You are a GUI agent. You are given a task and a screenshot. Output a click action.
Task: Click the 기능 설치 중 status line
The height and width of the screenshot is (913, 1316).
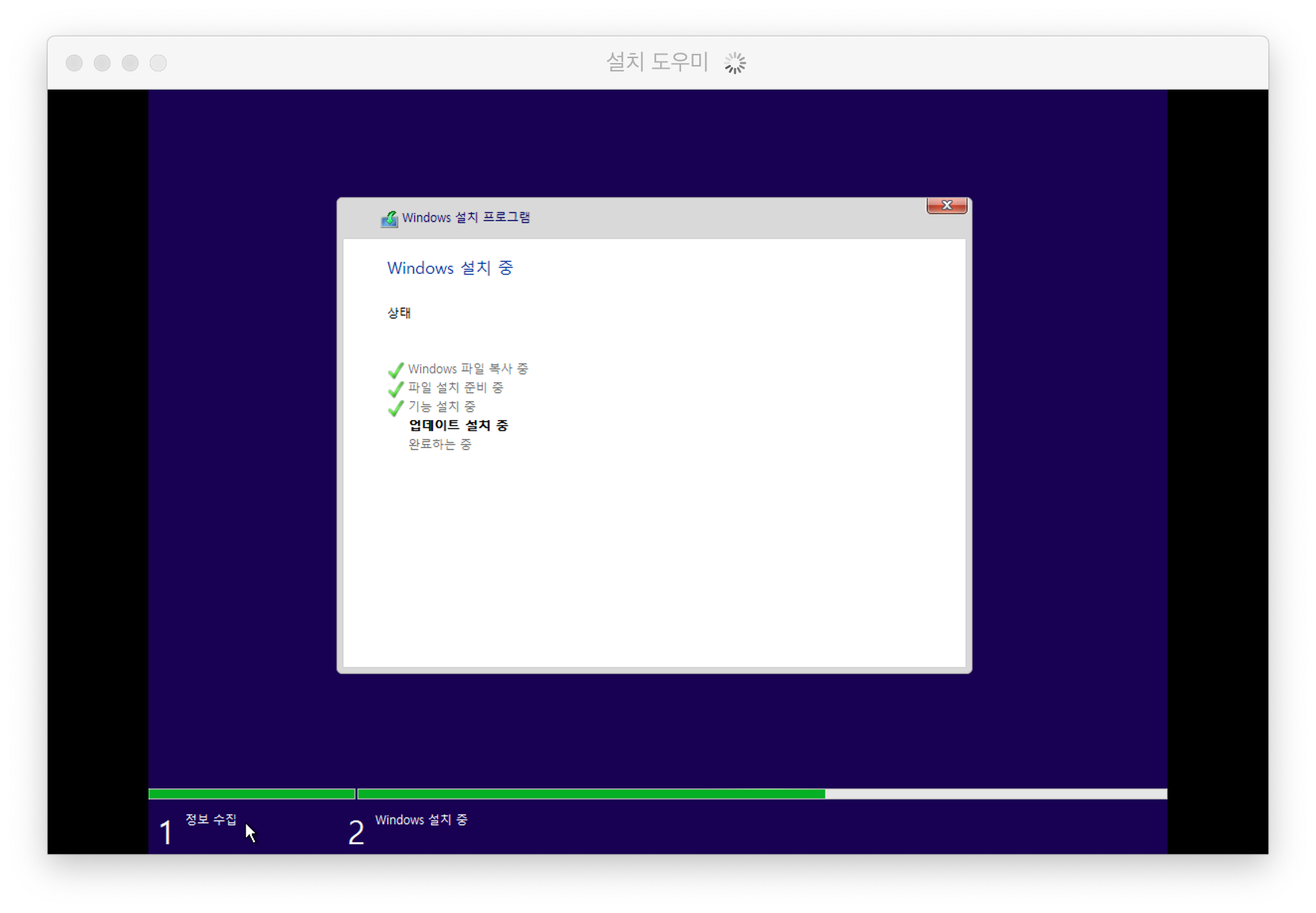(442, 407)
